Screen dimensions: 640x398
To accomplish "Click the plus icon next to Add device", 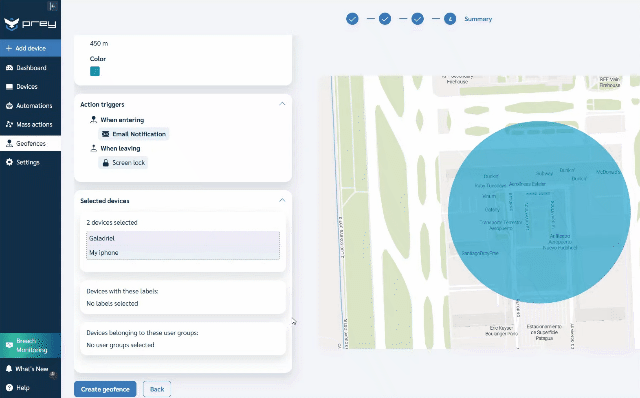I will [9, 48].
